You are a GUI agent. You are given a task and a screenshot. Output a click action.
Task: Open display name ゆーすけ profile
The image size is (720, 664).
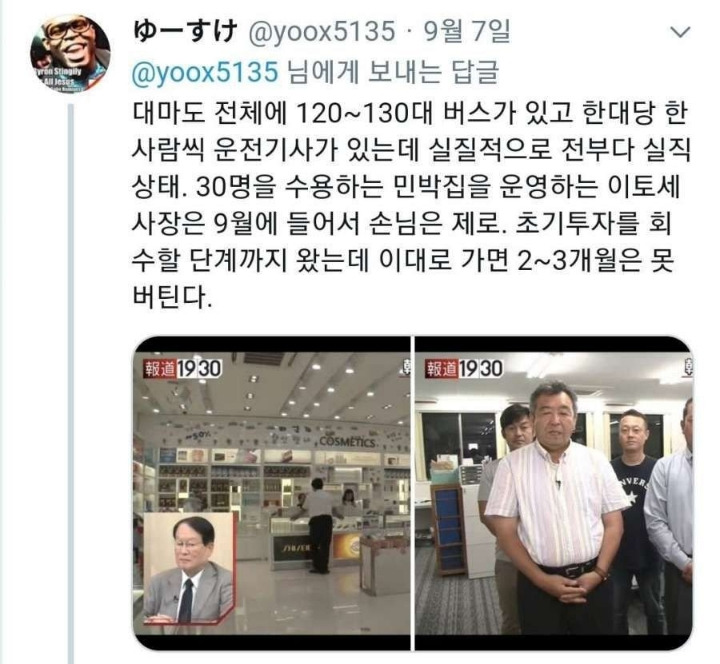pyautogui.click(x=185, y=32)
